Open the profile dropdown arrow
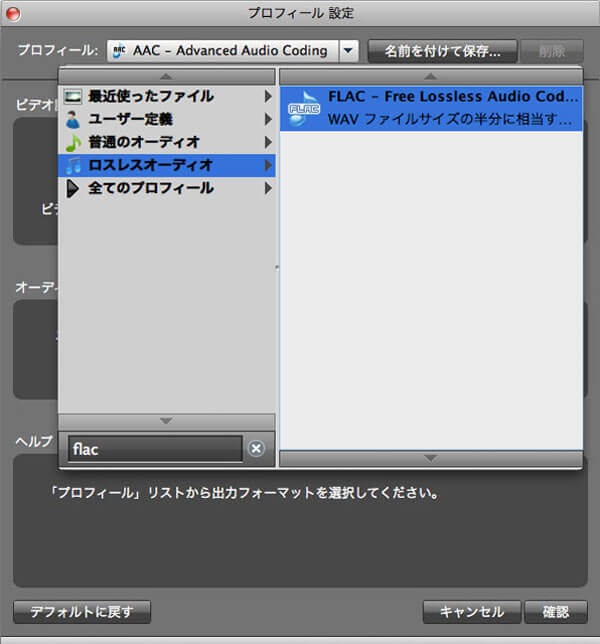The height and width of the screenshot is (644, 600). coord(348,51)
